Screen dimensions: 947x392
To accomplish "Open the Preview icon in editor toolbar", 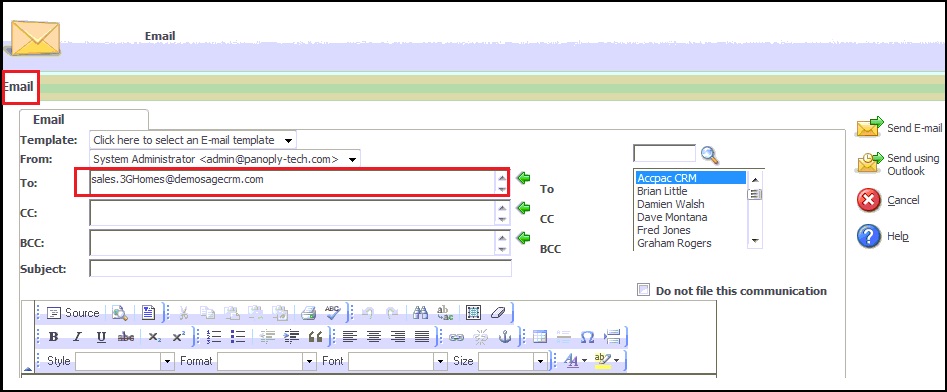I will (120, 313).
